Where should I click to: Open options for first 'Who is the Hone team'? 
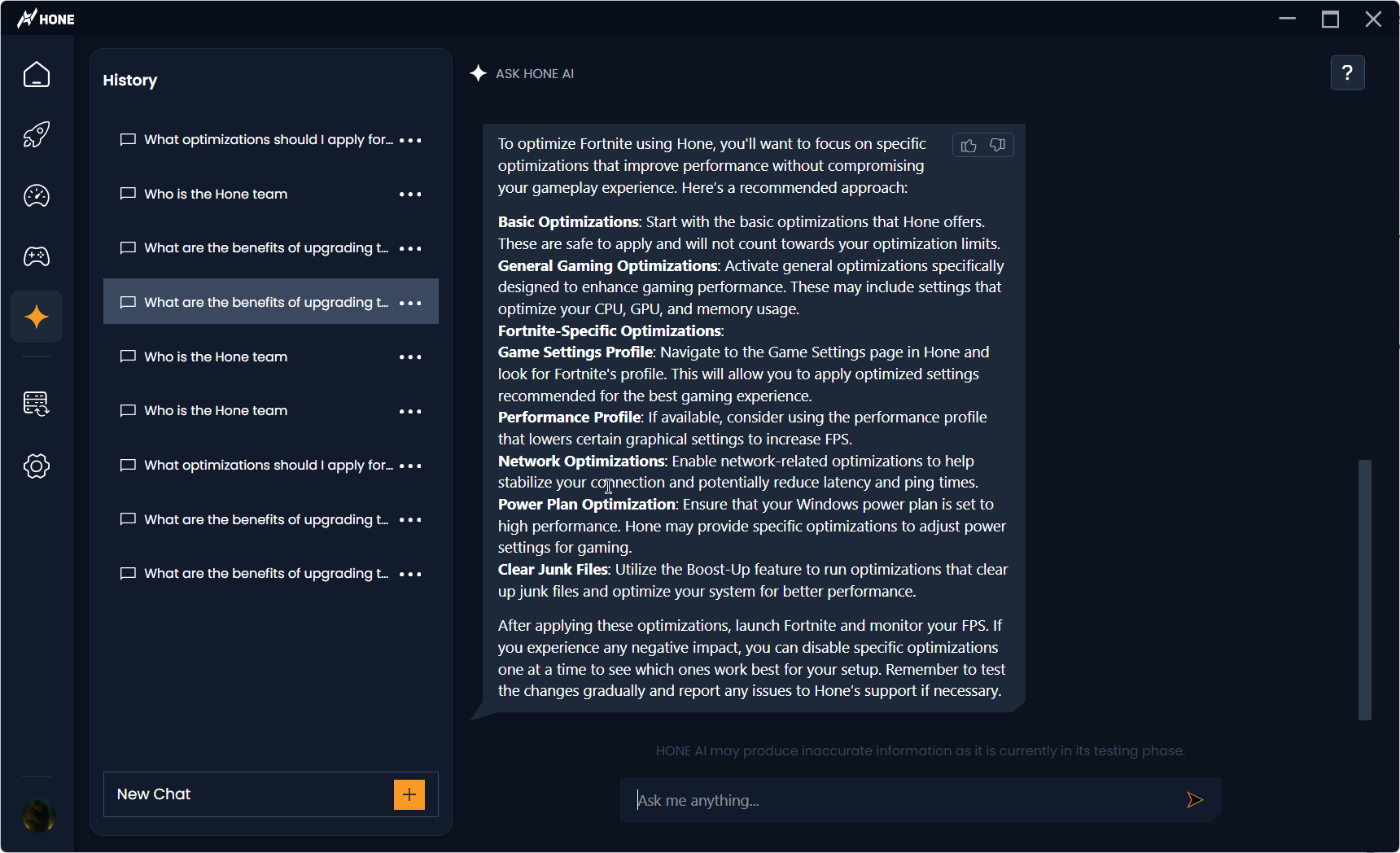[x=410, y=195]
